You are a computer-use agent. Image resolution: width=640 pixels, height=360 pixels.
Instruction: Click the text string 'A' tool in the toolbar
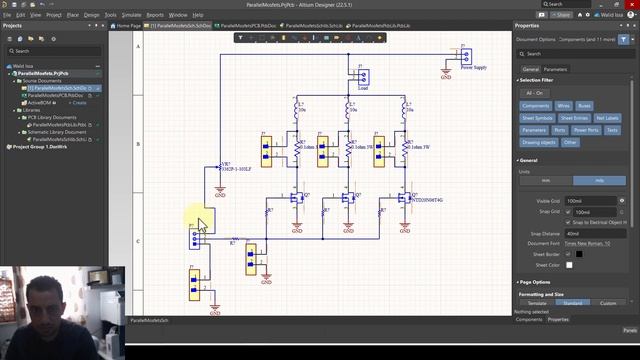coord(359,38)
